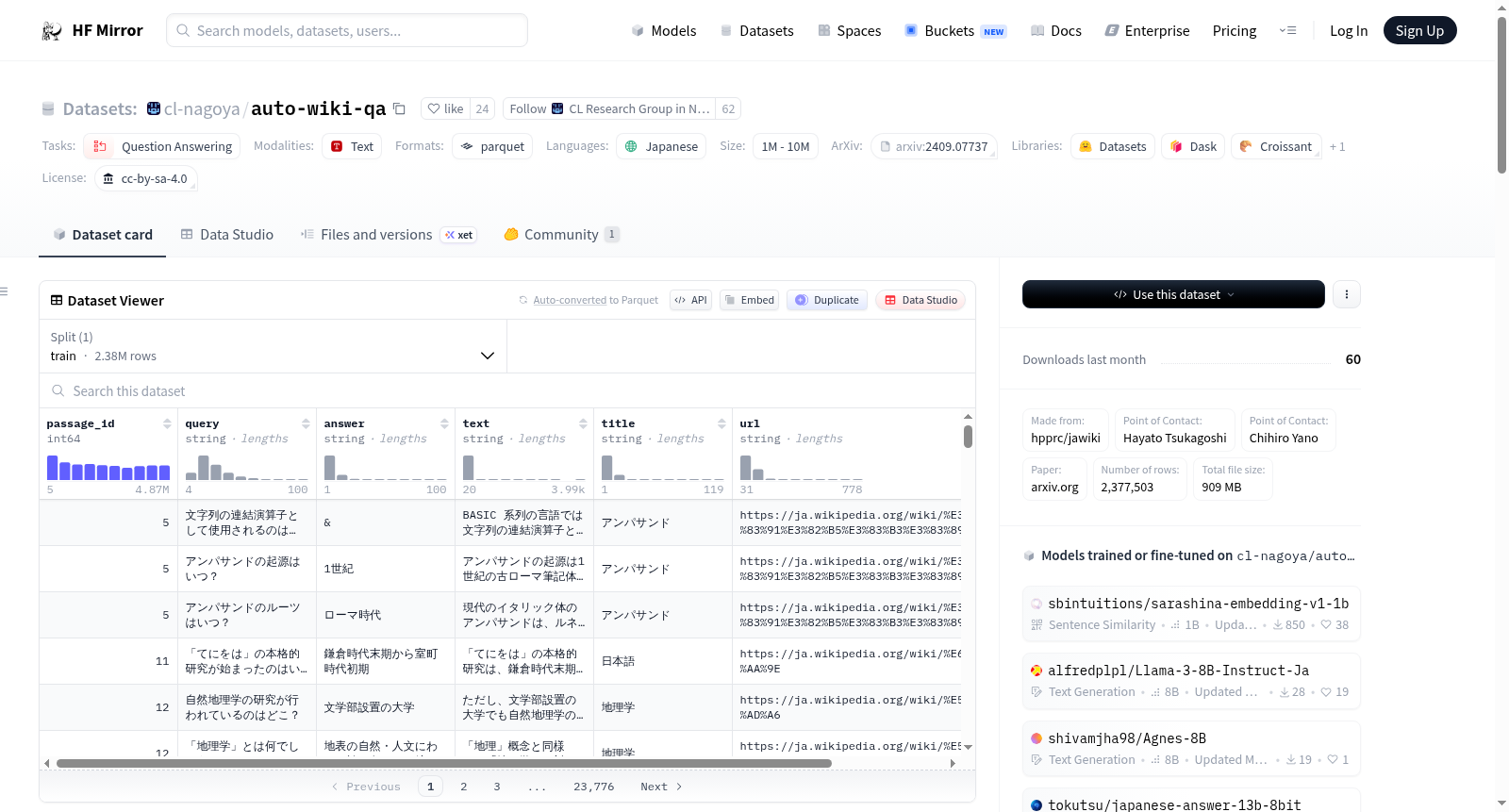Screen dimensions: 1509x812
Task: Sort the text column using its sort icon
Action: point(583,423)
